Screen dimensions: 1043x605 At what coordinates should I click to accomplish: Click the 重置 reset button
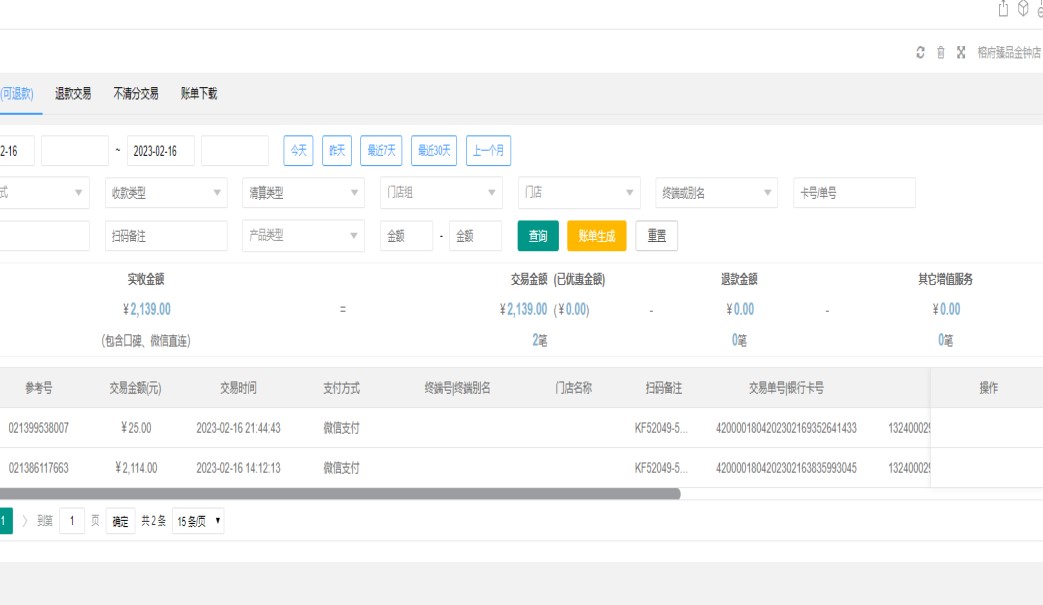[657, 236]
